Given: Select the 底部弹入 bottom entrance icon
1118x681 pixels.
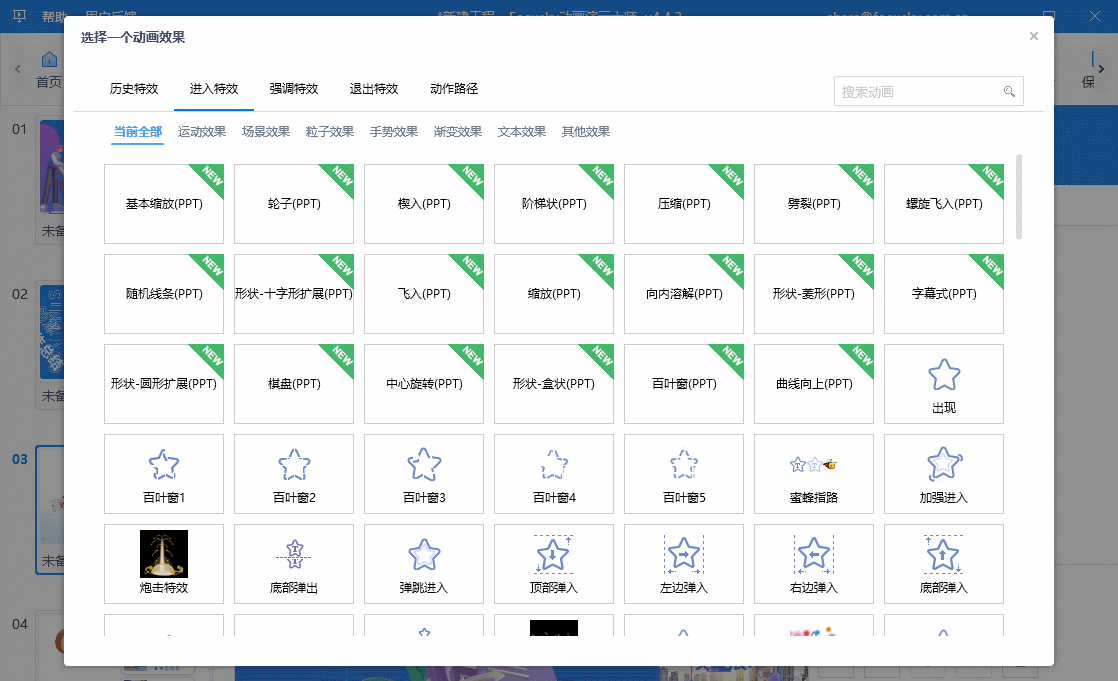Looking at the screenshot, I should coord(943,563).
